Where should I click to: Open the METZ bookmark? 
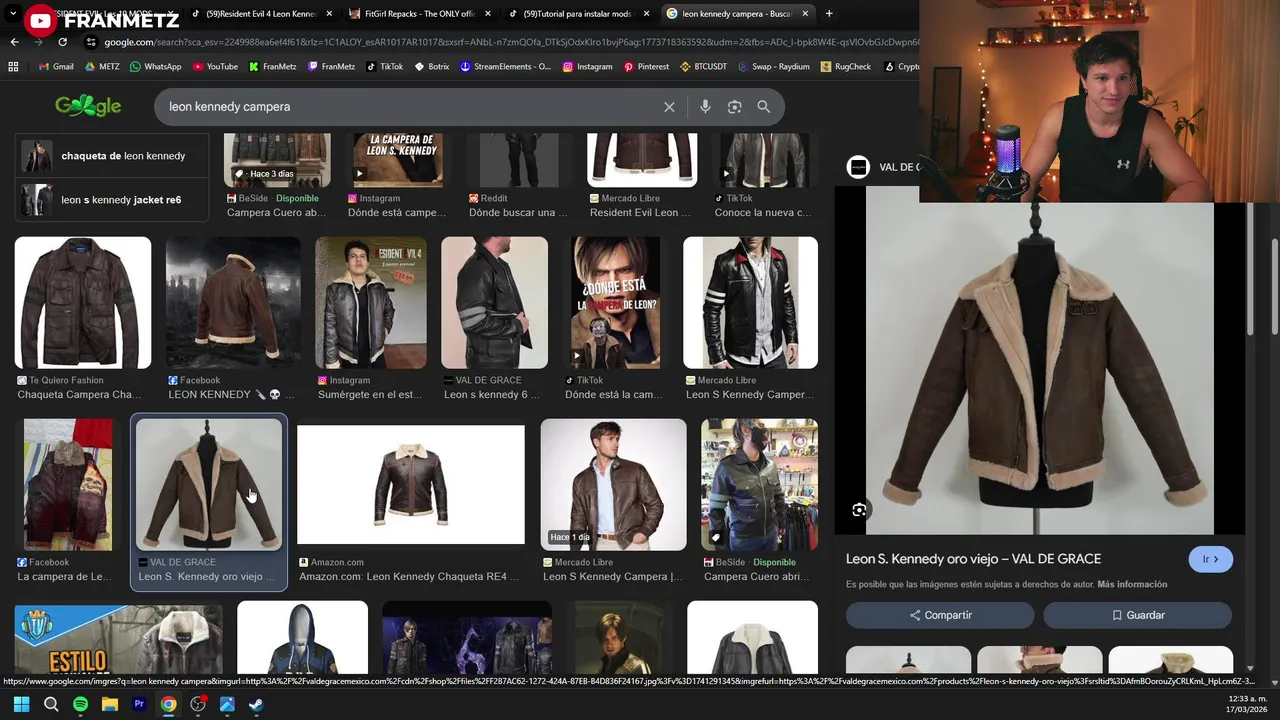(102, 67)
